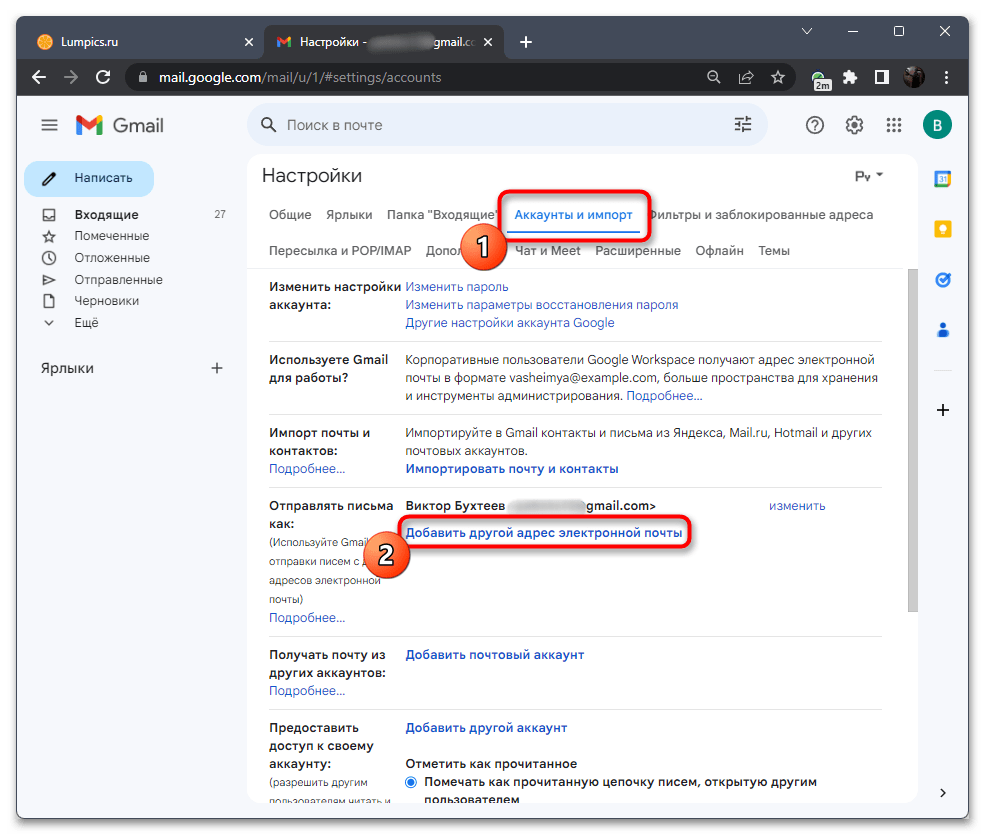Select the radio button under 'Отметить как прочитанное'
The image size is (985, 835).
[x=410, y=782]
